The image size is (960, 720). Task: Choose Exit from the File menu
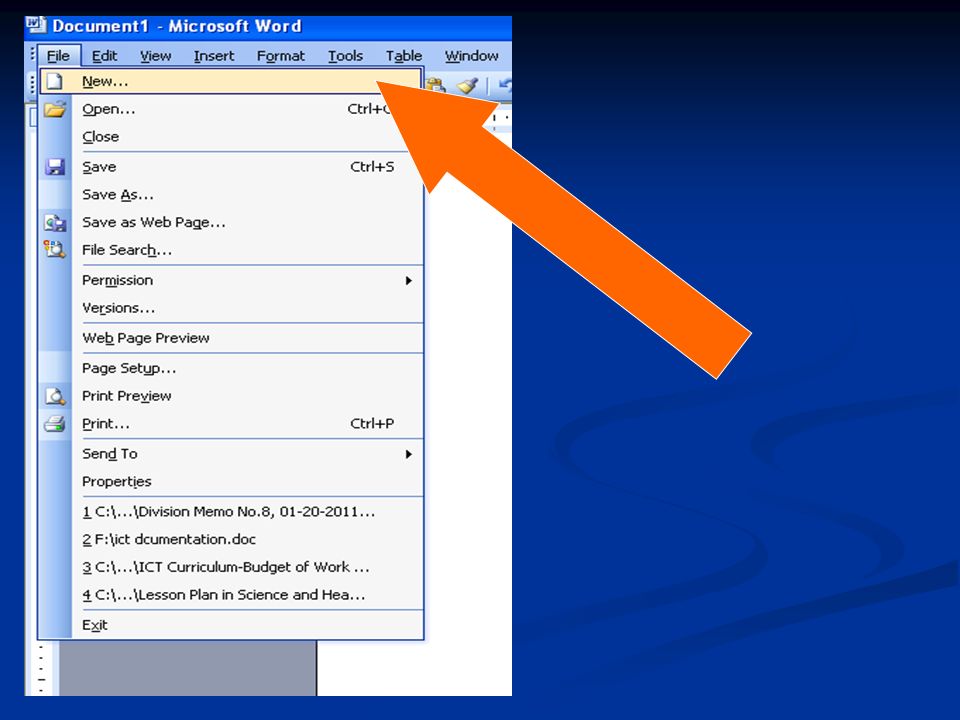(231, 625)
